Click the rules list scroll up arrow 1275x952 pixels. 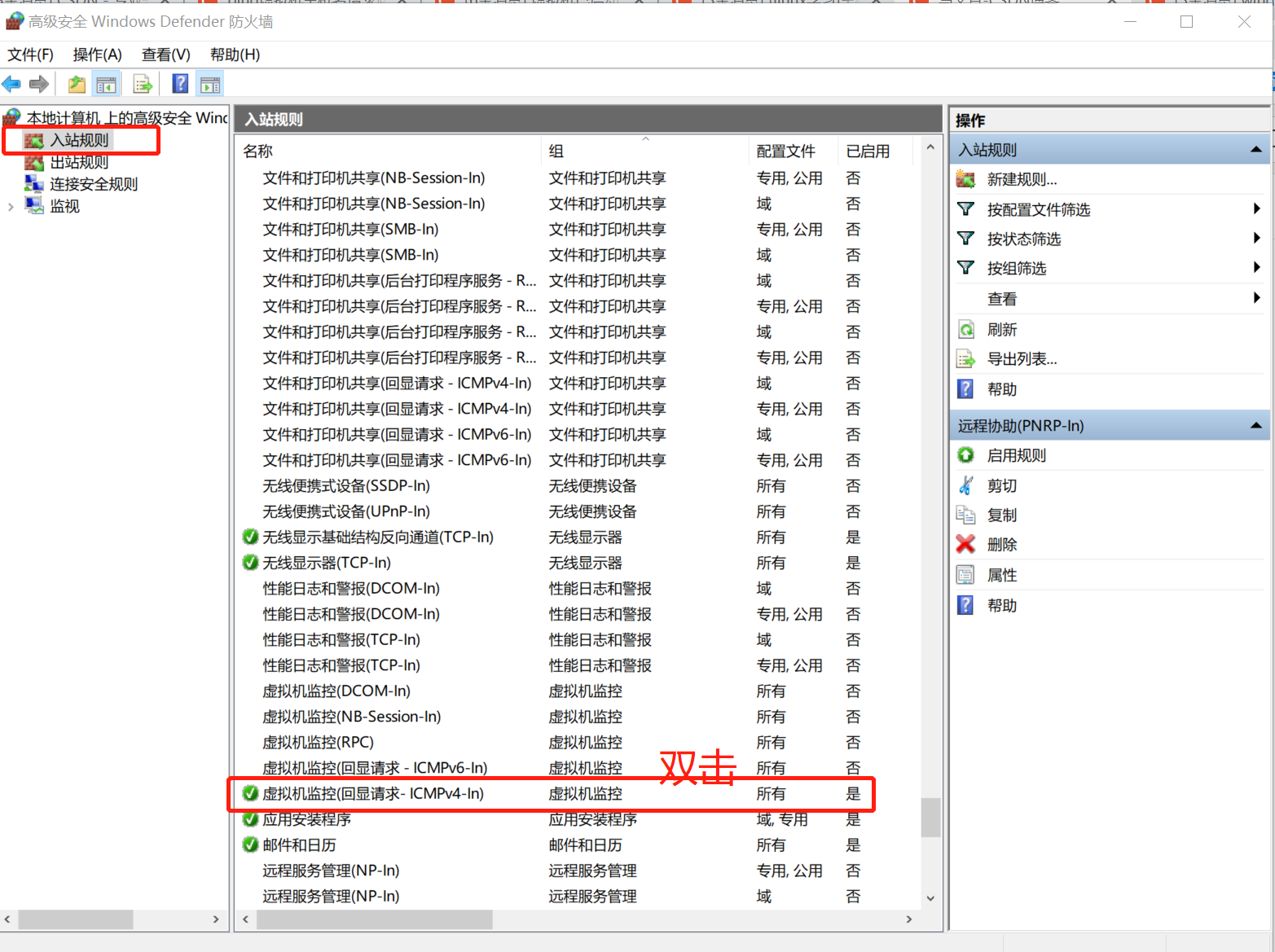930,148
